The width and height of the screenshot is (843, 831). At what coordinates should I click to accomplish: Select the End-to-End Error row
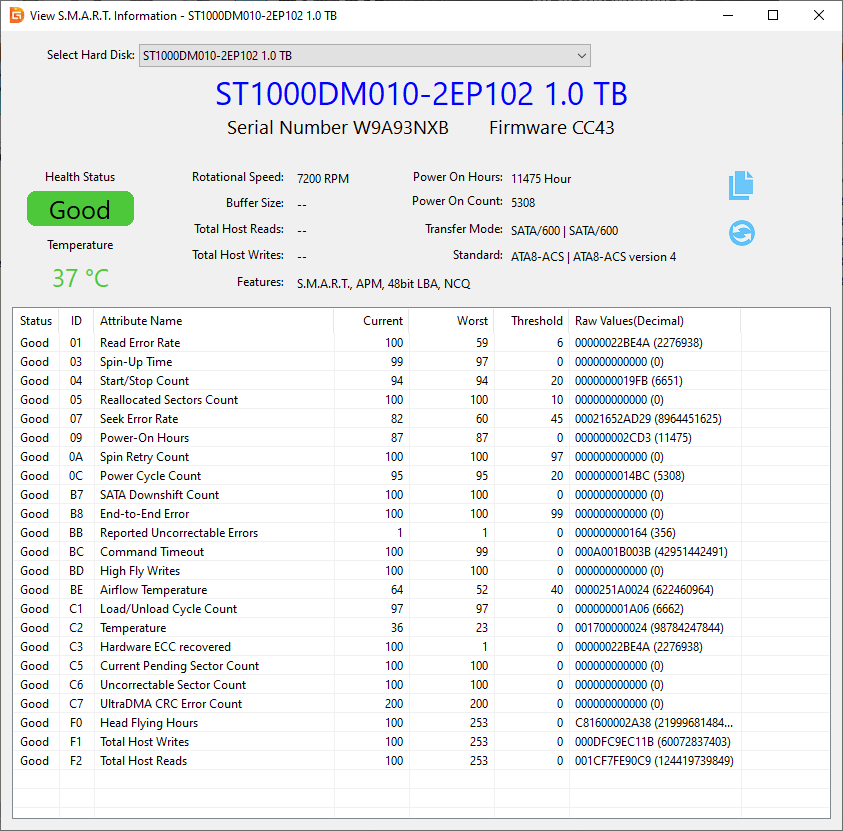click(422, 514)
